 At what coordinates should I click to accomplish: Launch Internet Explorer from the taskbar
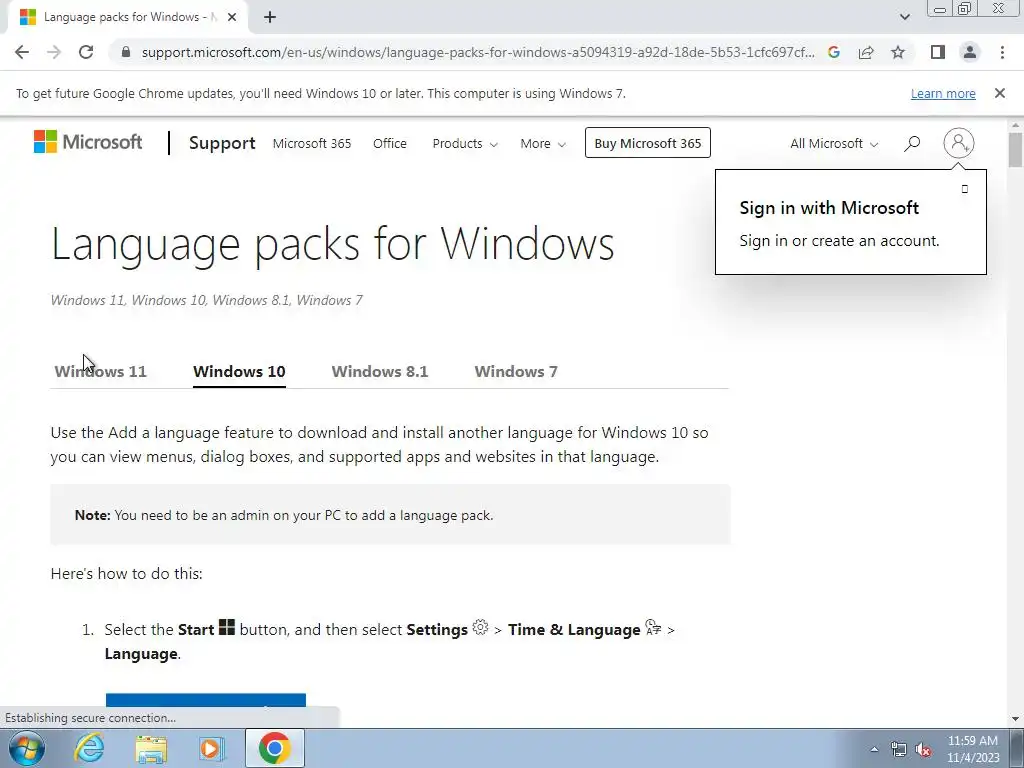click(x=89, y=748)
